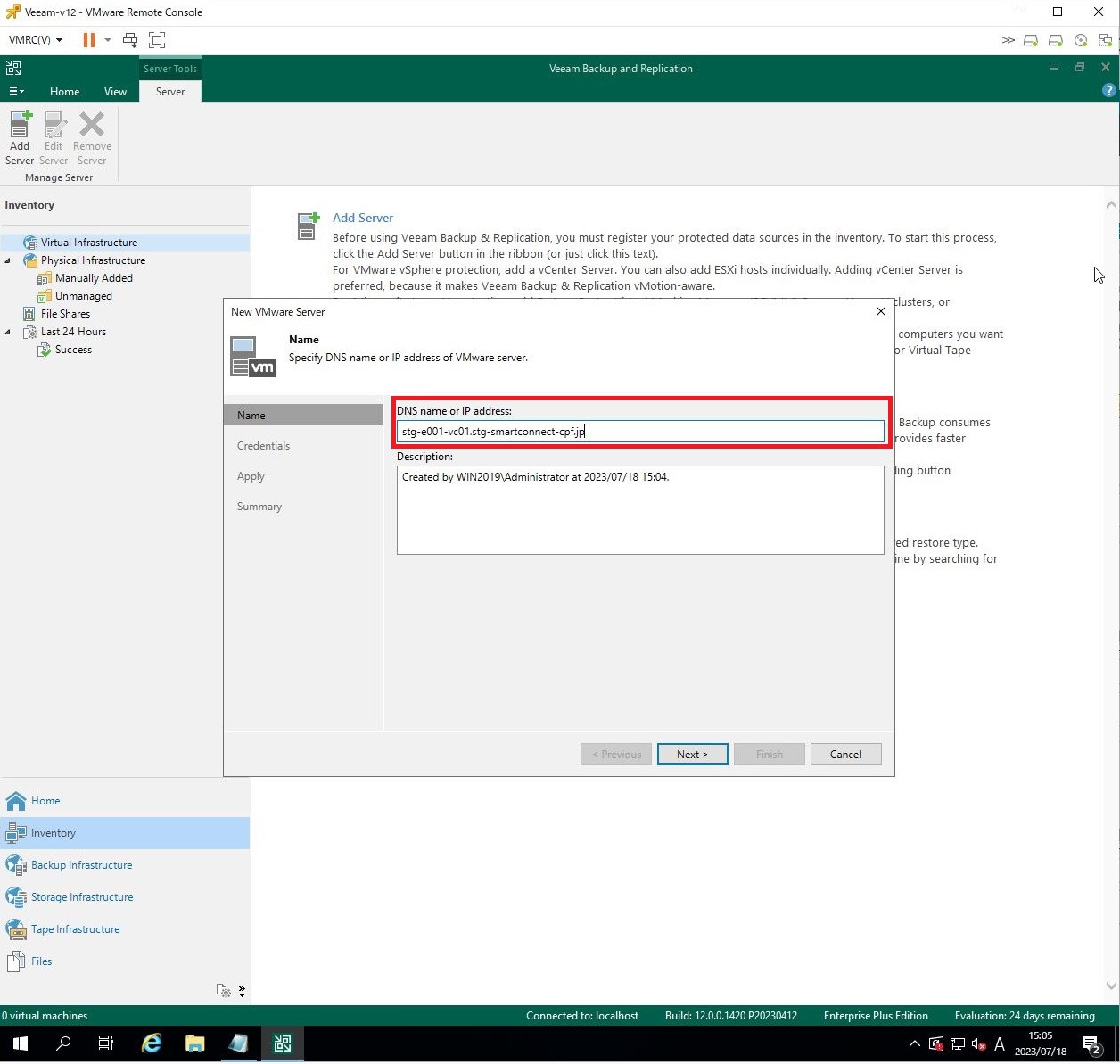Open Internet Explorer from taskbar
The width and height of the screenshot is (1120, 1064).
(x=152, y=1043)
